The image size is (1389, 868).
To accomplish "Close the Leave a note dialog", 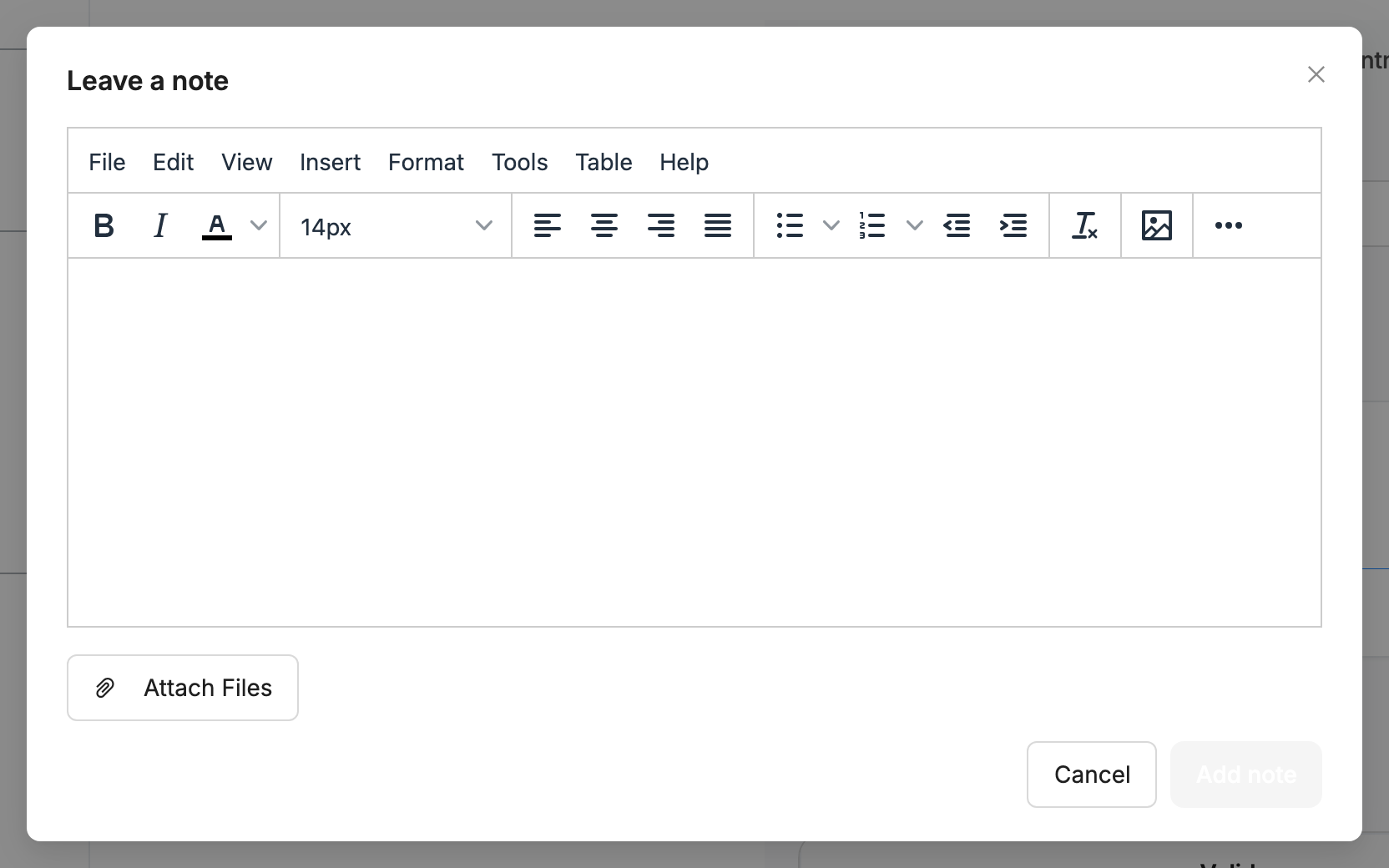I will coord(1316,74).
